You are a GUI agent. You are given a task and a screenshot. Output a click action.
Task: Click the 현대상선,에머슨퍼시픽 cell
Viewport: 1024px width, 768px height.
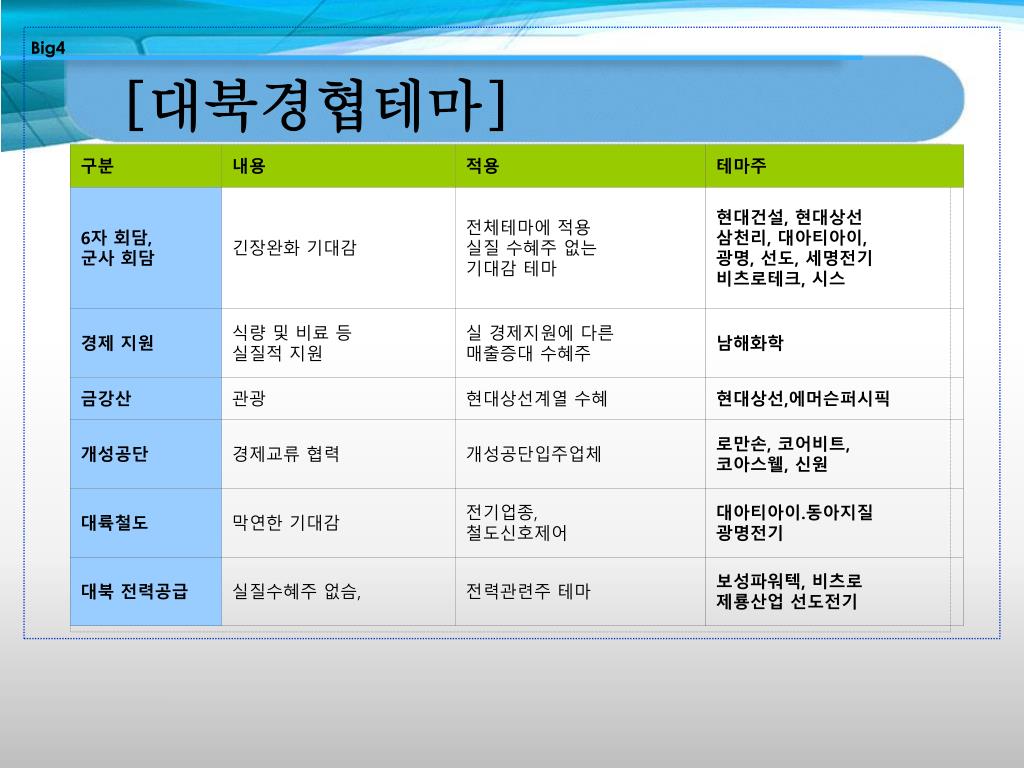pyautogui.click(x=834, y=398)
